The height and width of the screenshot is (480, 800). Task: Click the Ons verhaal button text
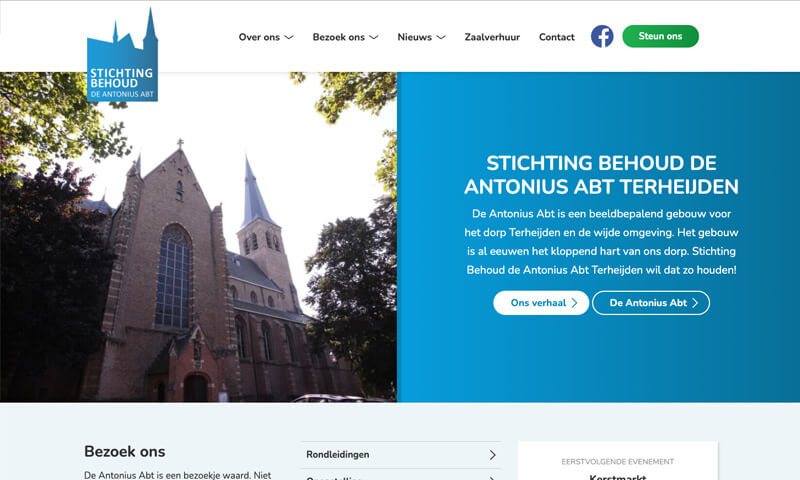pos(538,303)
